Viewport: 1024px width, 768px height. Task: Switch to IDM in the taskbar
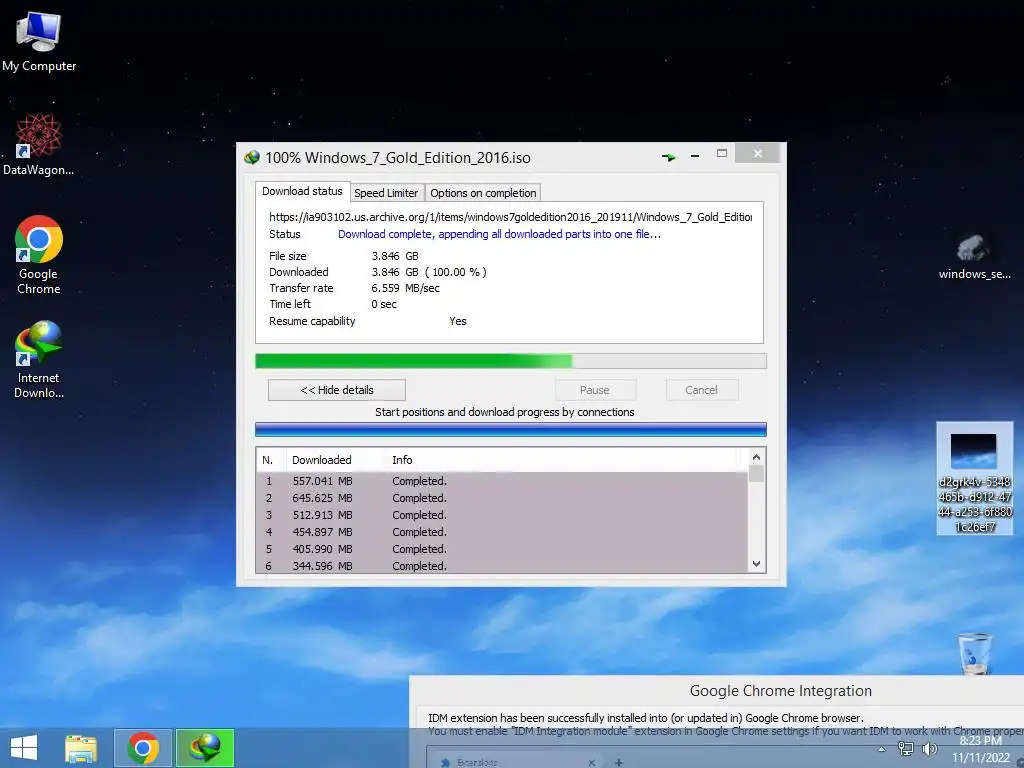205,748
